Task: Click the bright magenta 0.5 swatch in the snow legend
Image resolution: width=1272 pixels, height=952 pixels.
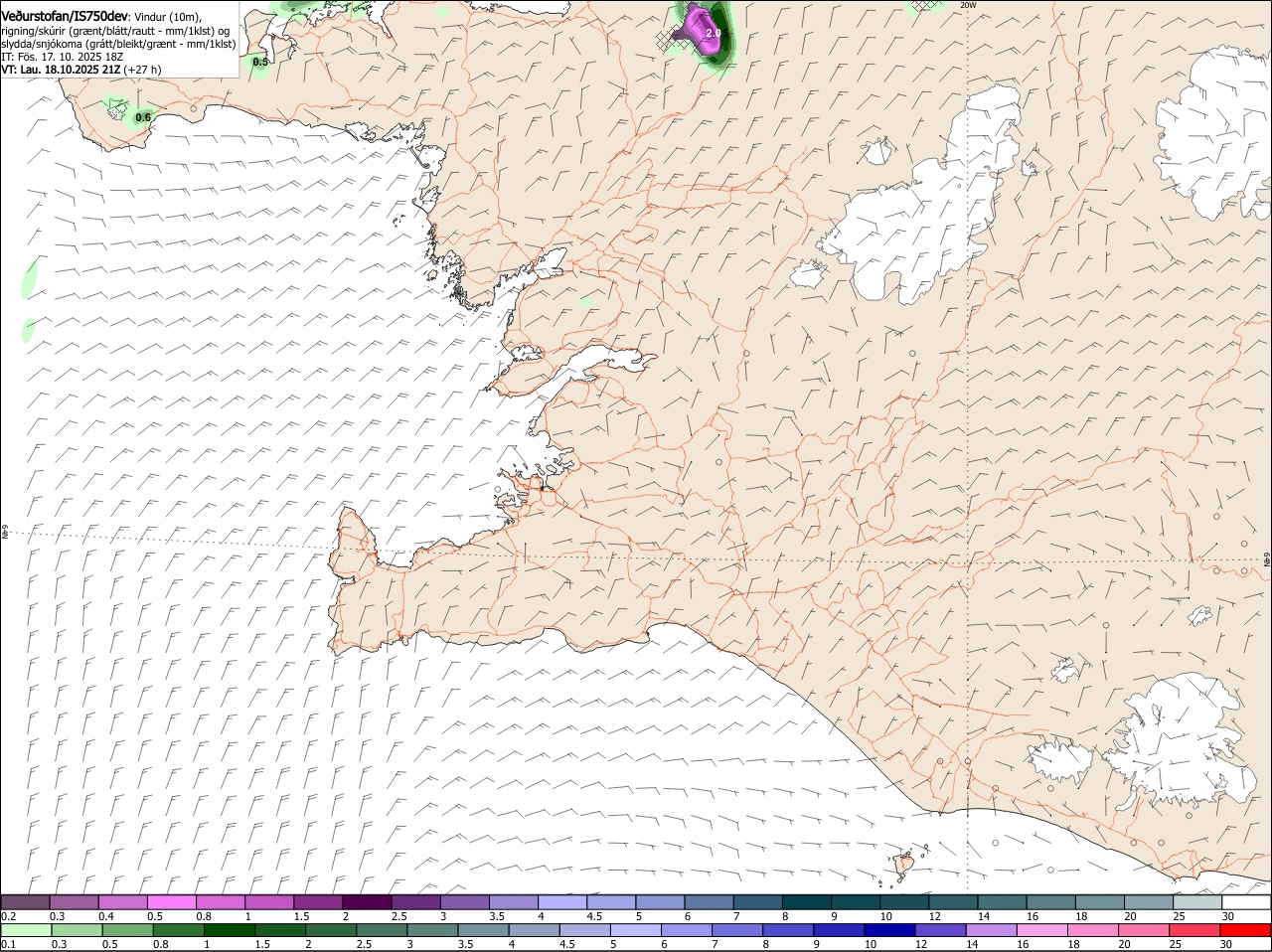Action: tap(172, 902)
